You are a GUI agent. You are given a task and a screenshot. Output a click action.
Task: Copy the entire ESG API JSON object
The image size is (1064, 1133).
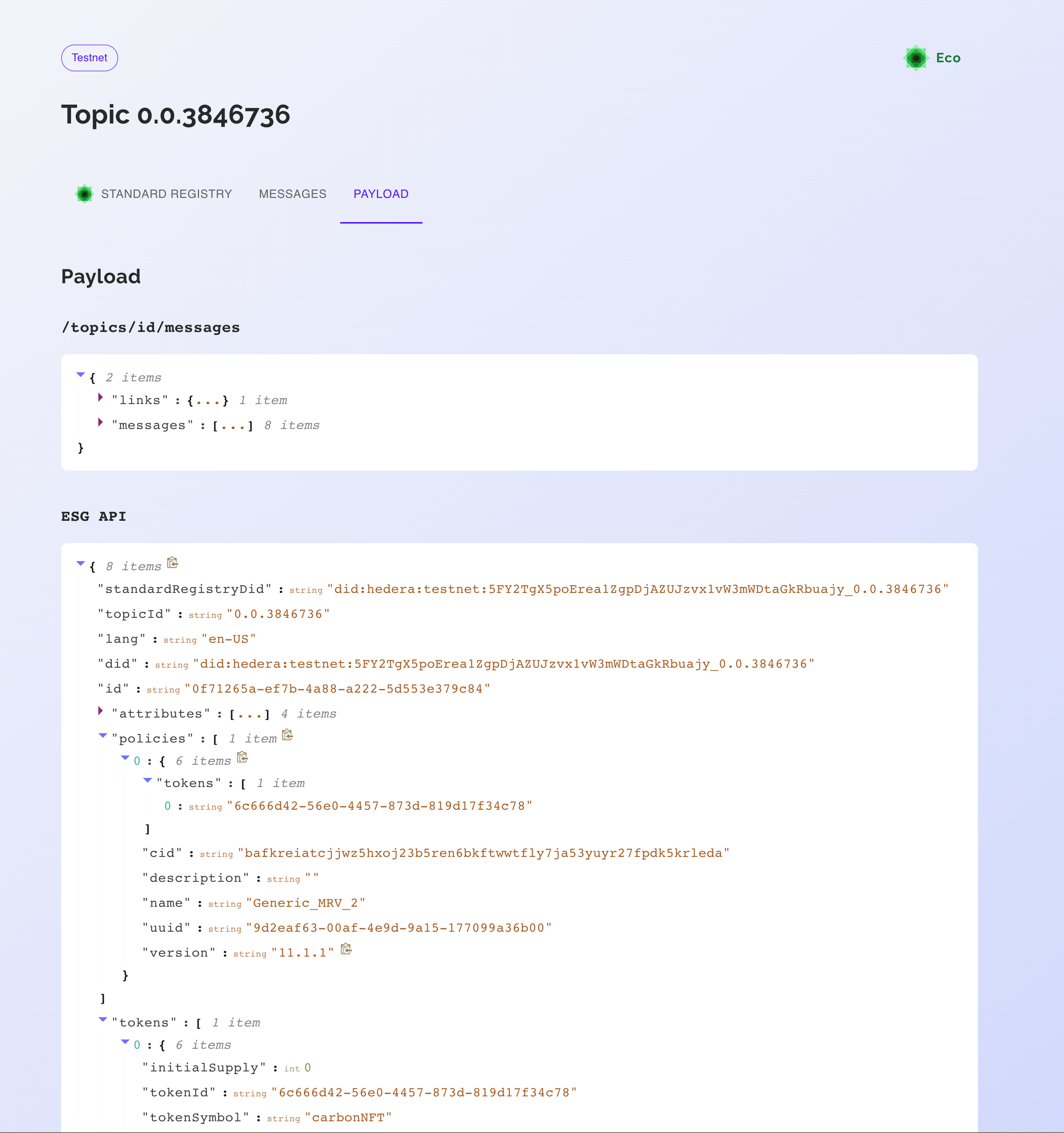pos(172,562)
